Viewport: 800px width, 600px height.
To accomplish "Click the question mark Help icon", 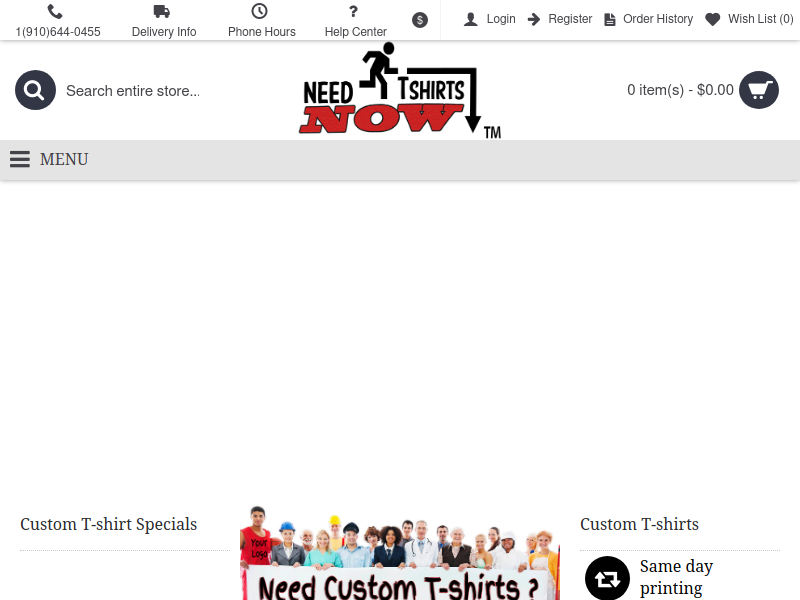I will coord(353,11).
